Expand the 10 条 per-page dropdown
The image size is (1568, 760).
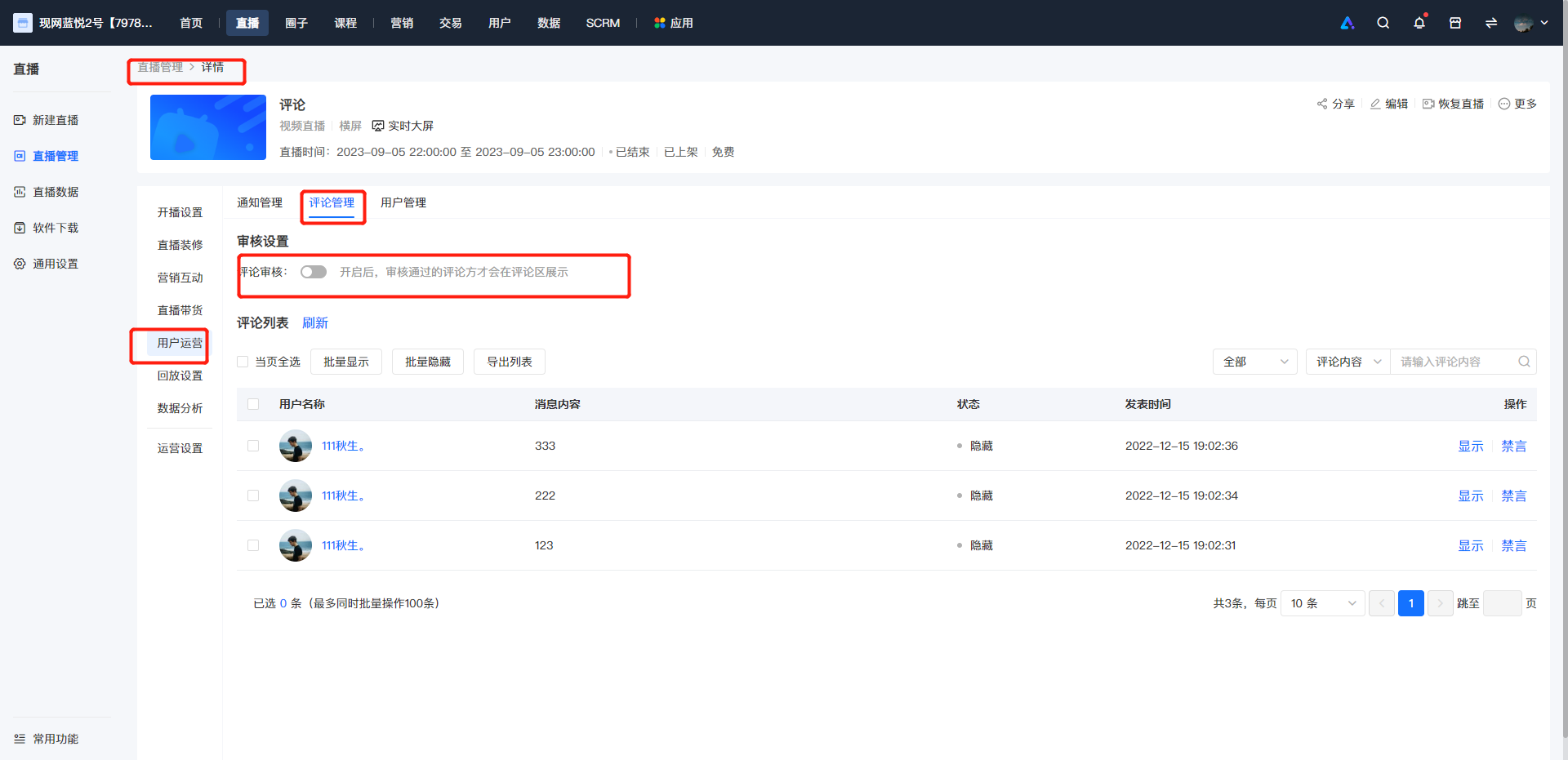click(x=1323, y=603)
